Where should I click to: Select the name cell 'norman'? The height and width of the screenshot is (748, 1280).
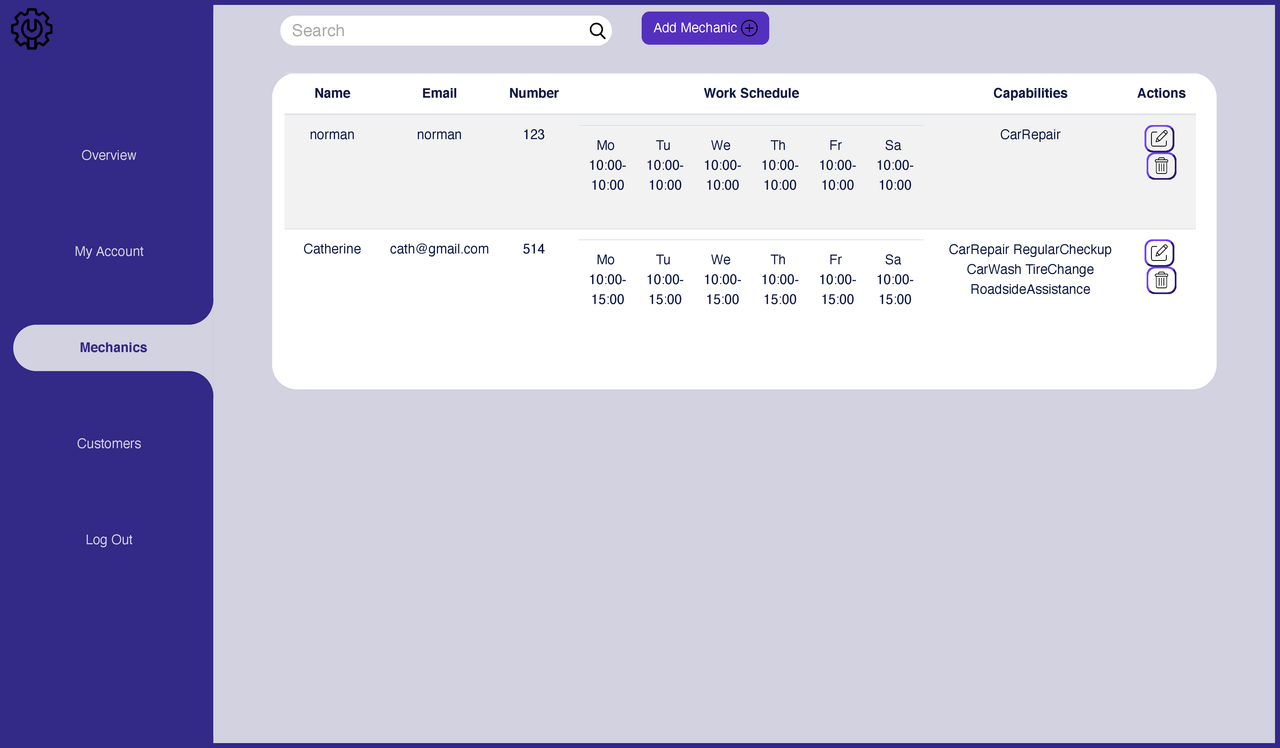pos(332,134)
